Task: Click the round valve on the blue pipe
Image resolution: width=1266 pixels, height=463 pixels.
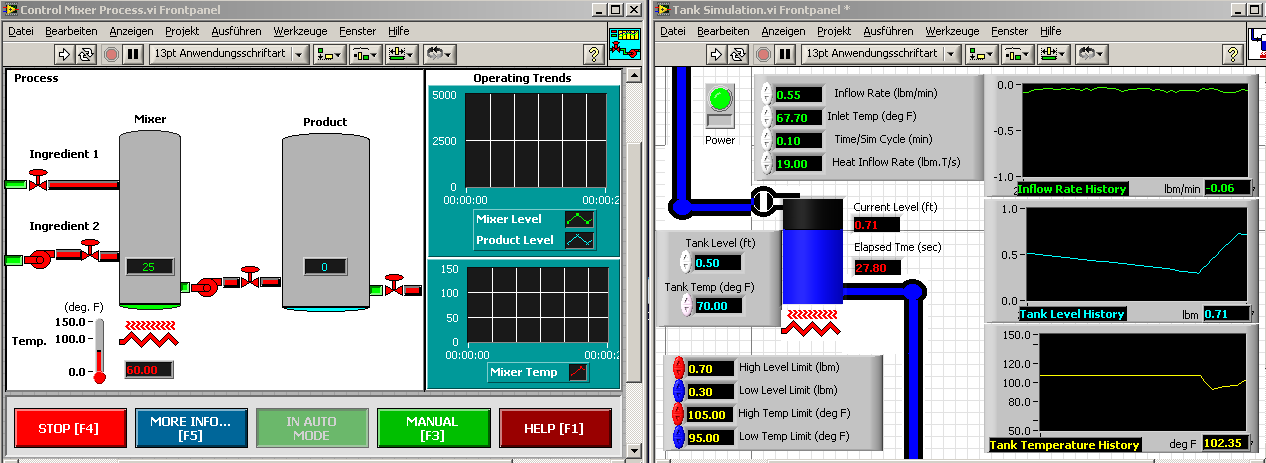Action: click(764, 200)
